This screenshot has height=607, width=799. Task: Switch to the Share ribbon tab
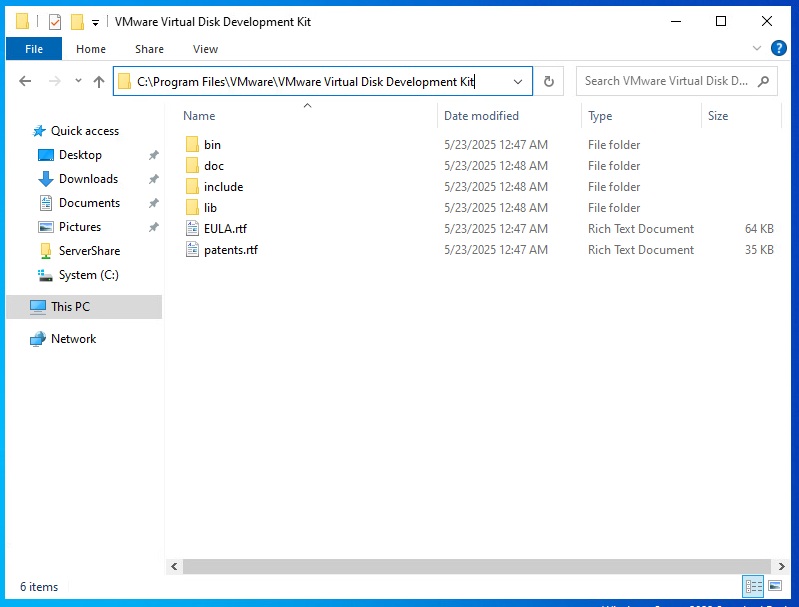point(149,49)
